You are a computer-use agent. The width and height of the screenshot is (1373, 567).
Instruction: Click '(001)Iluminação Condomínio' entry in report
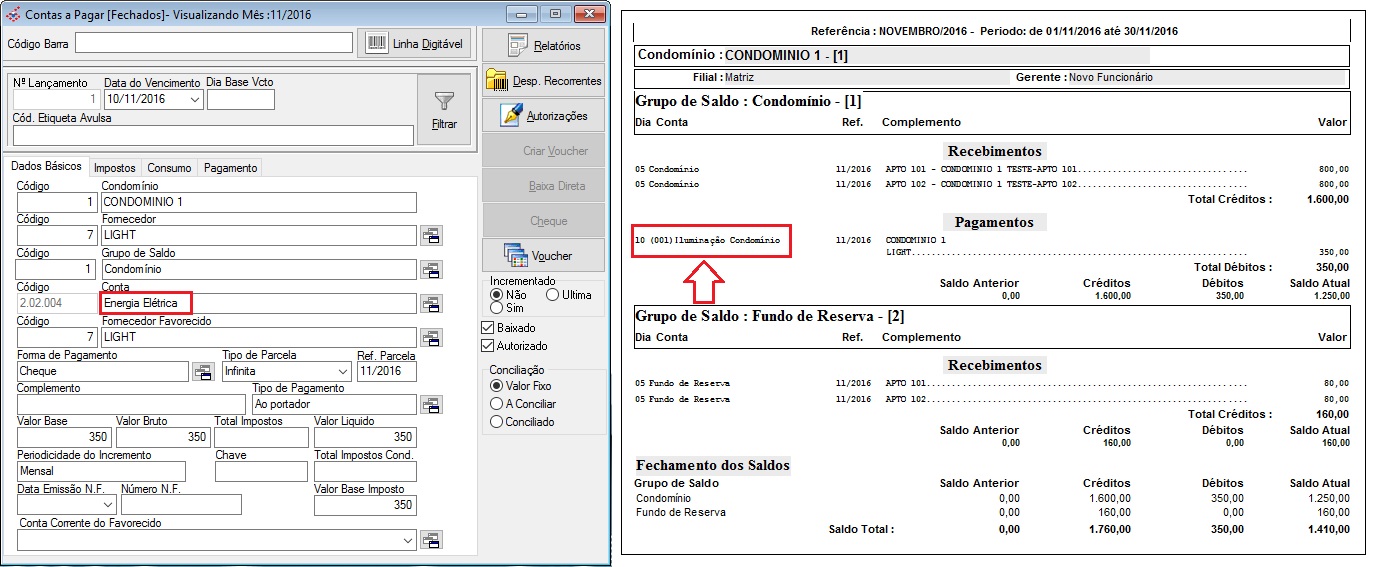714,241
